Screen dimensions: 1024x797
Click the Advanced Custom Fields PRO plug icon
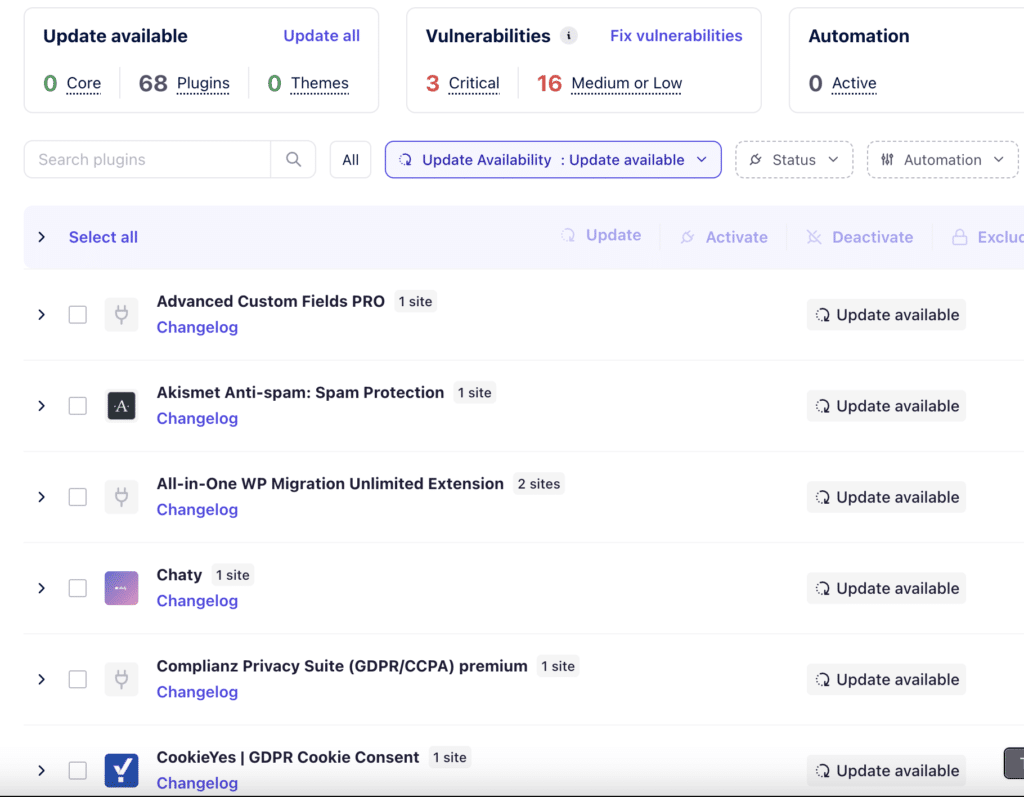coord(121,315)
